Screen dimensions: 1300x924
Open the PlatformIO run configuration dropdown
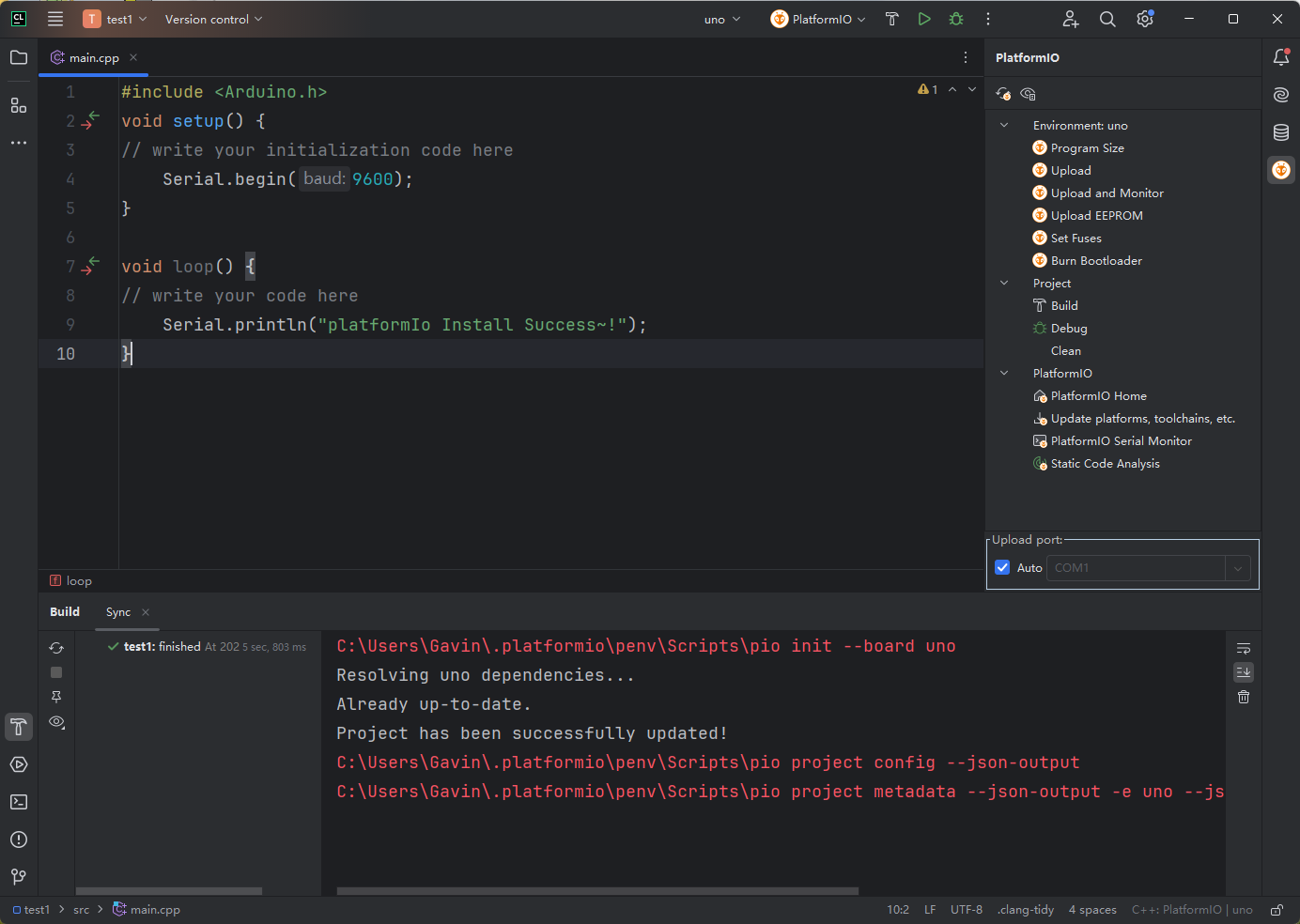click(x=818, y=19)
